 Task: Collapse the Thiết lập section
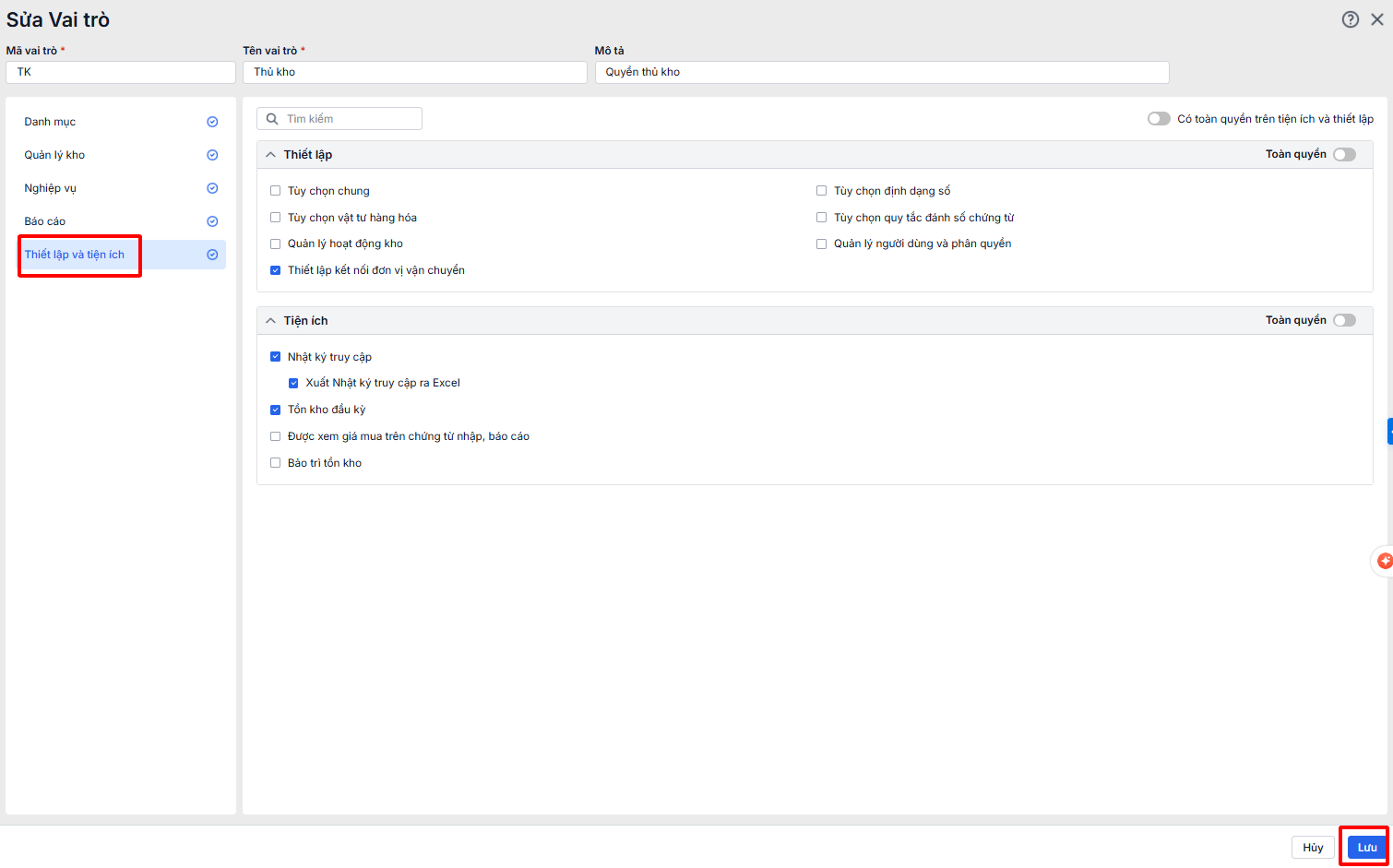(270, 155)
